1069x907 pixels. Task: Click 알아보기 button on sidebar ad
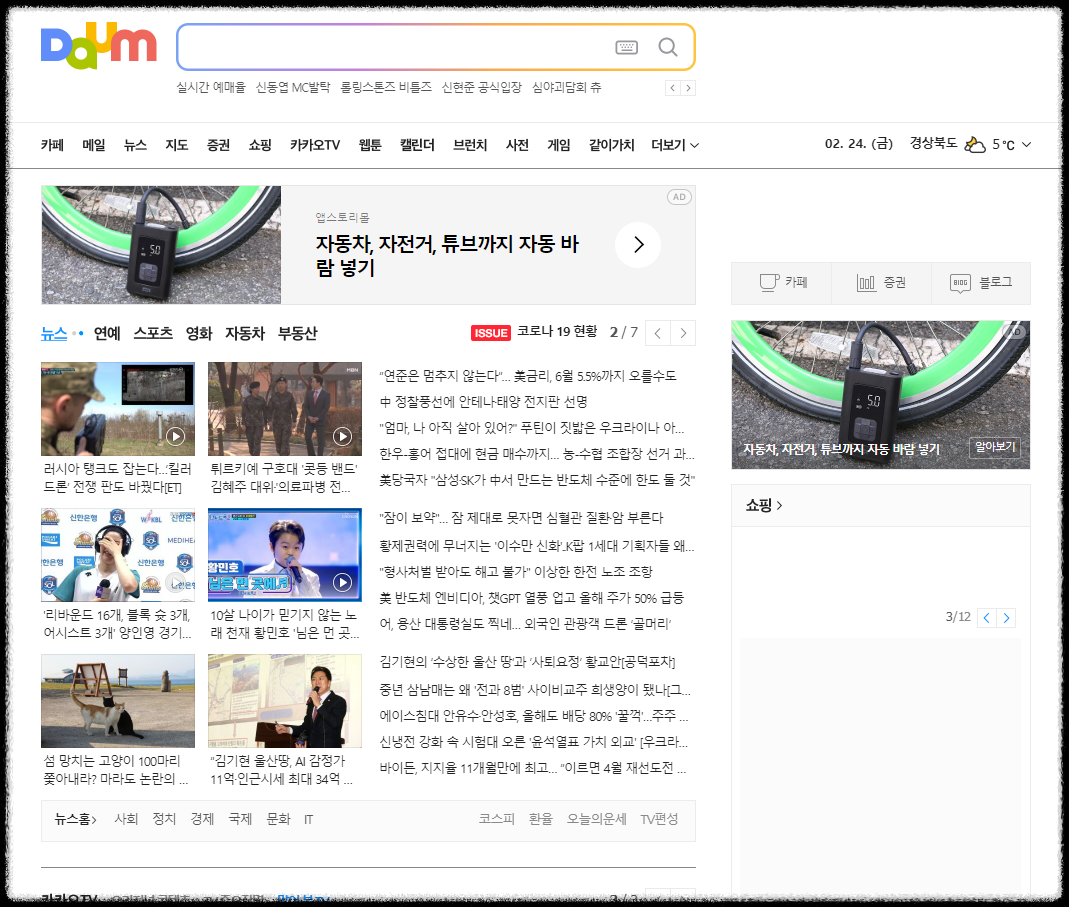coord(995,447)
